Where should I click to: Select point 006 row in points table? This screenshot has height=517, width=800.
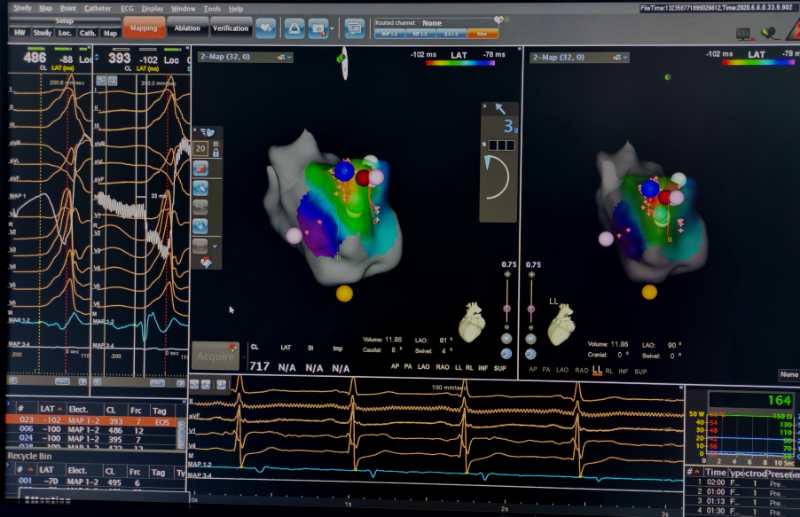(x=92, y=430)
